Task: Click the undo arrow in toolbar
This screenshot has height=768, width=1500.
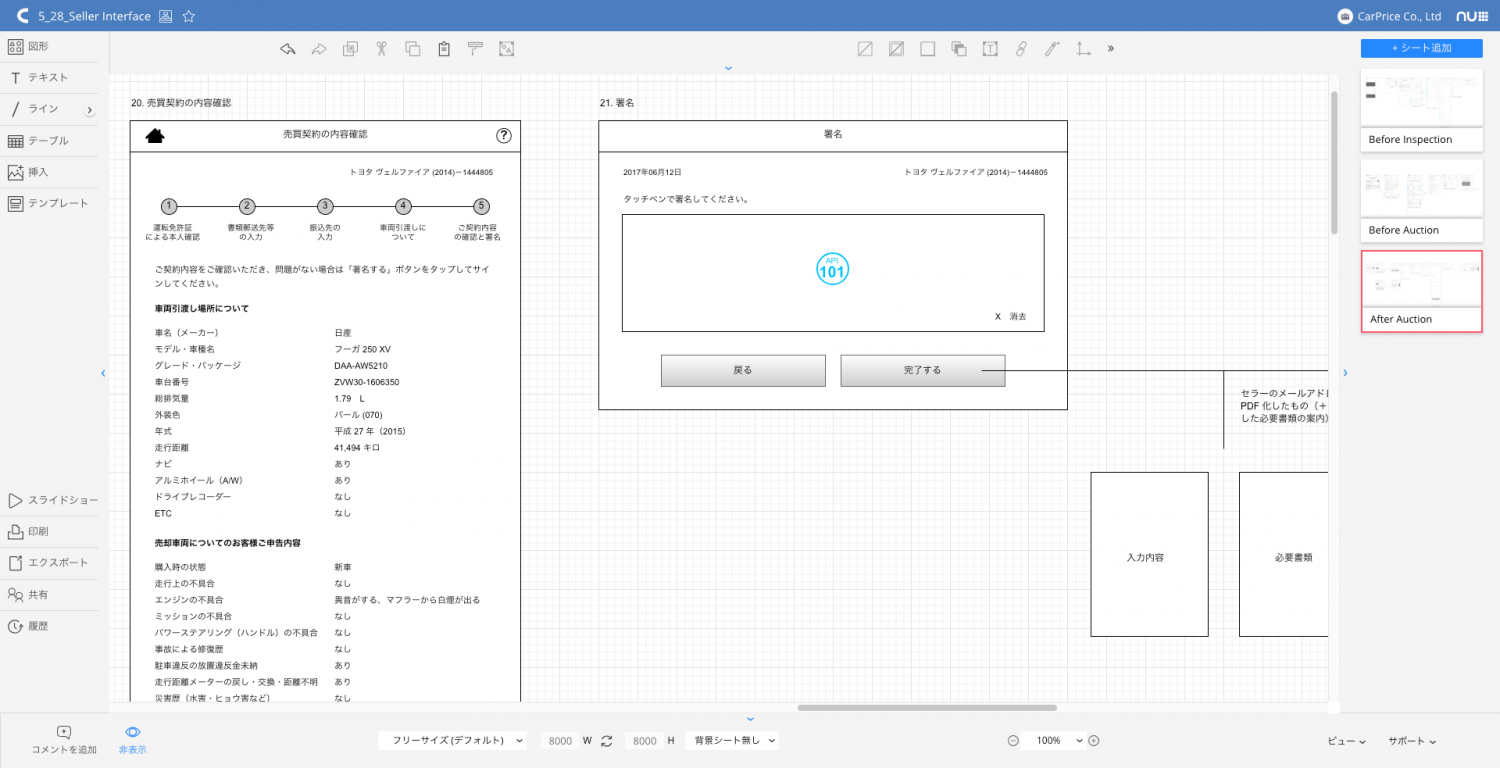Action: tap(288, 48)
